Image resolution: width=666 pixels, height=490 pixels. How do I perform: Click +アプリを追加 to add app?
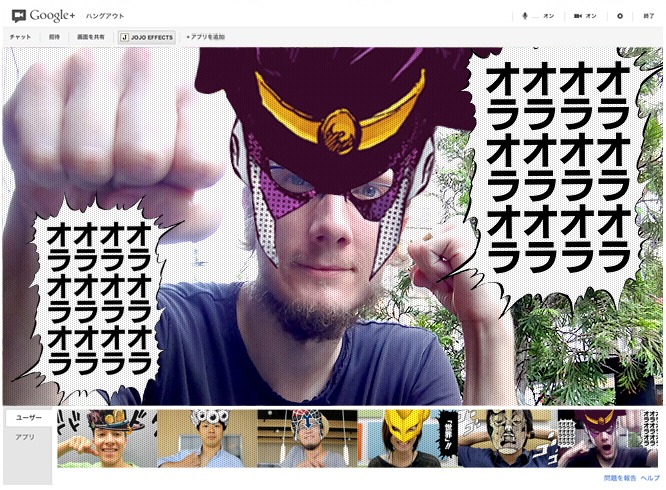[x=205, y=37]
